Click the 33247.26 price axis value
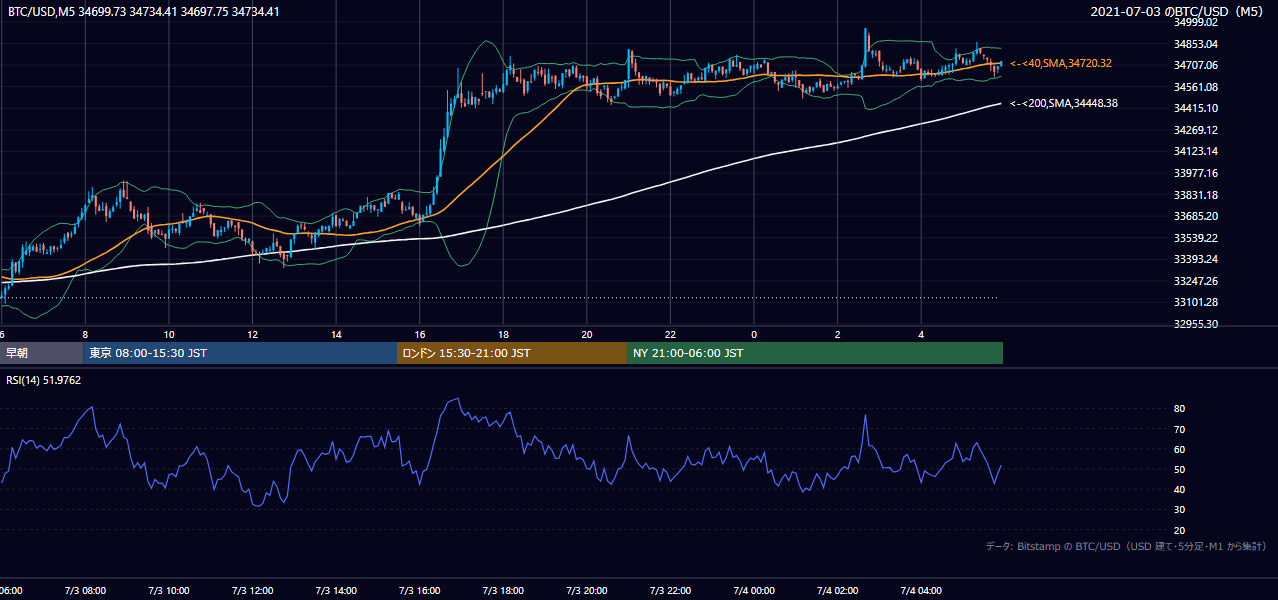Screen dimensions: 1278x600 (x=1196, y=281)
